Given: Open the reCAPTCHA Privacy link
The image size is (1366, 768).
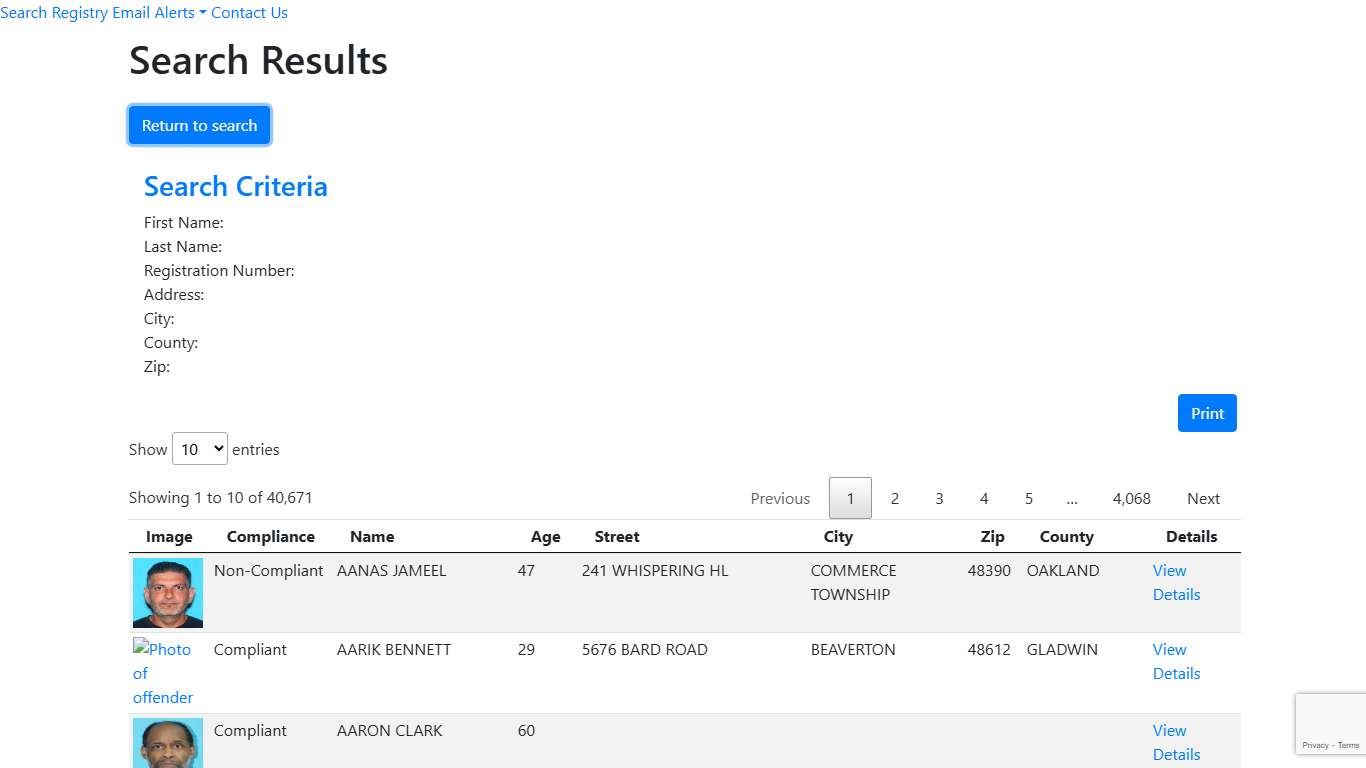Looking at the screenshot, I should (x=1315, y=745).
